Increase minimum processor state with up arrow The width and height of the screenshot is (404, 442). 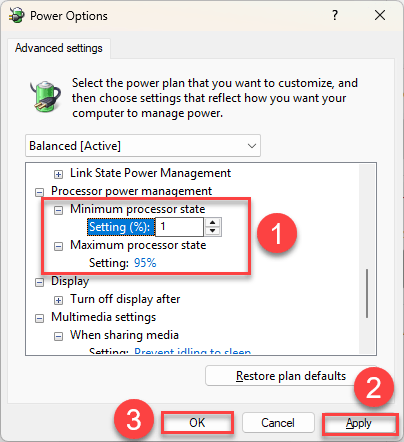point(213,223)
